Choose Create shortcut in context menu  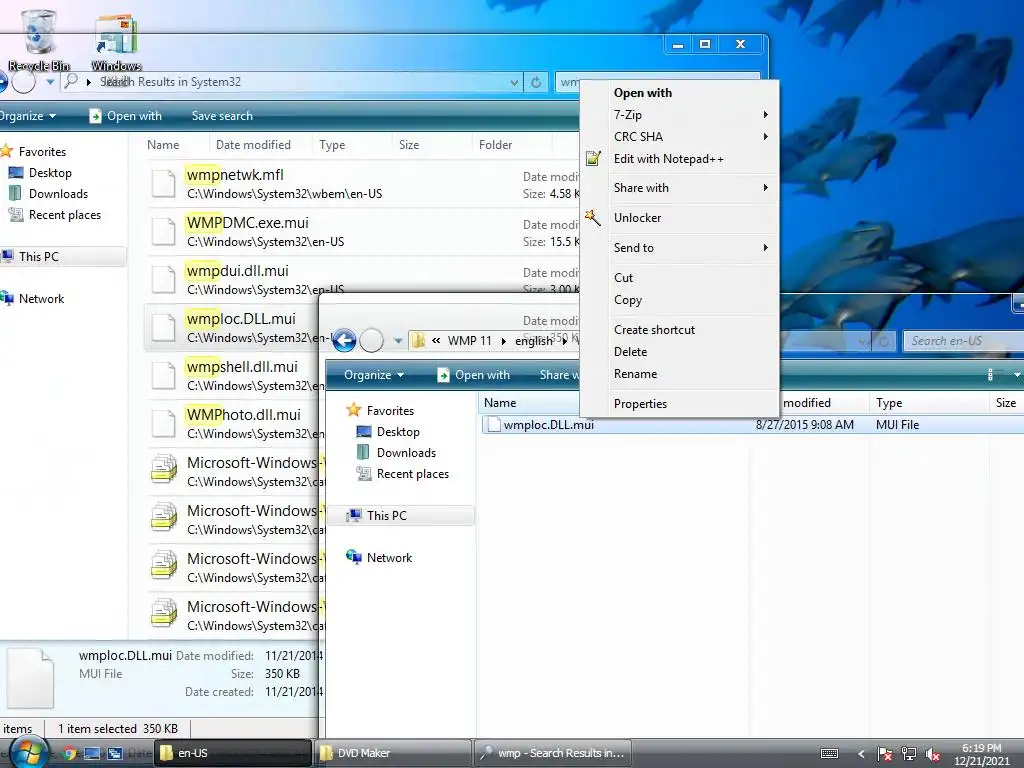pos(679,330)
